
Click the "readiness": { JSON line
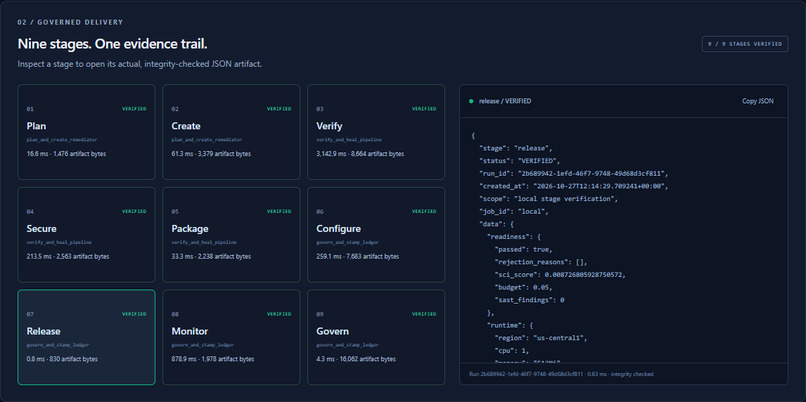click(x=514, y=236)
